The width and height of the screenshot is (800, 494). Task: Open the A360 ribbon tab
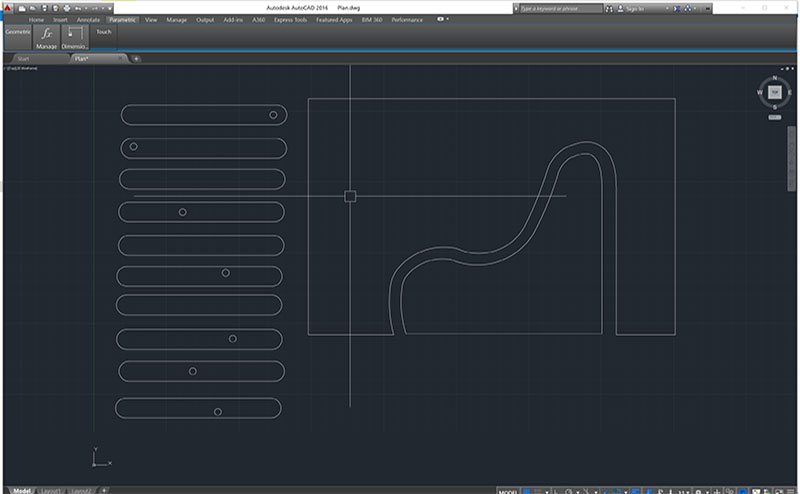point(259,20)
